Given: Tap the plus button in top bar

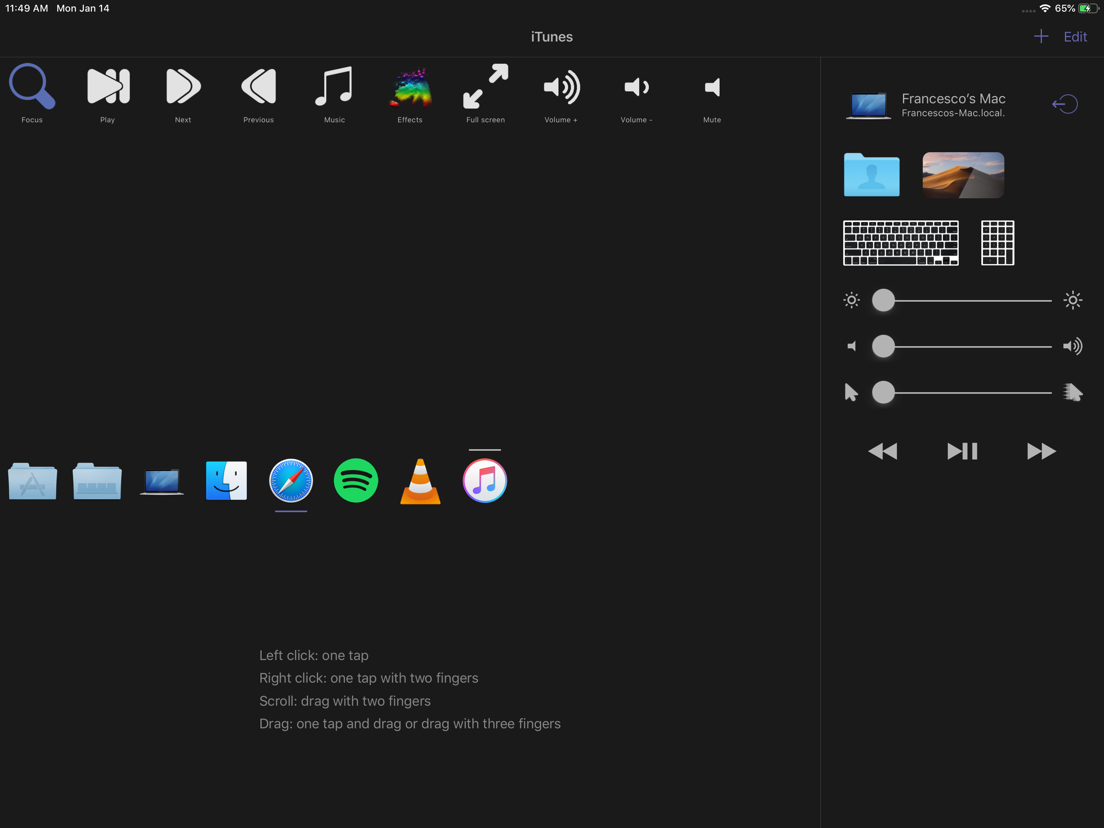Looking at the screenshot, I should point(1041,37).
